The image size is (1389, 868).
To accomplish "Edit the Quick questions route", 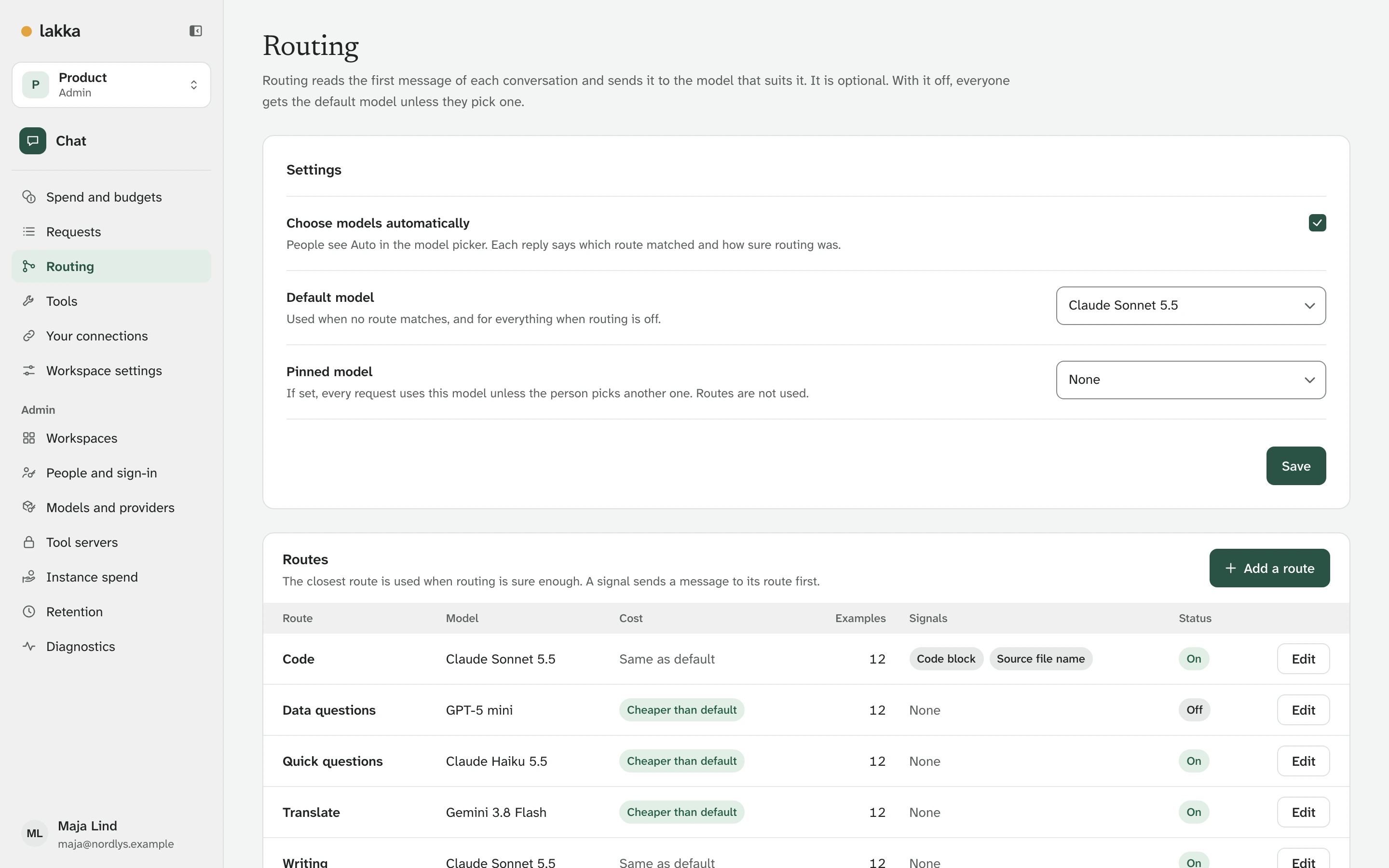I will click(x=1303, y=761).
